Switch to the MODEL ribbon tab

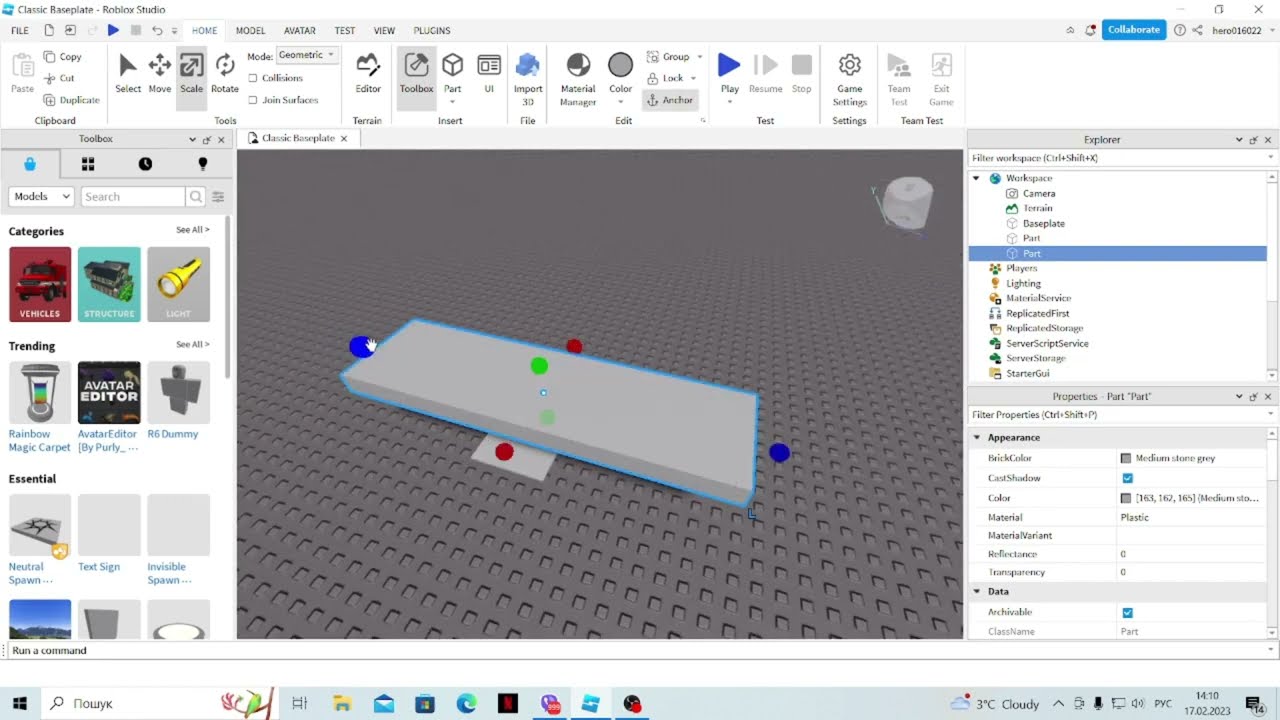[250, 31]
